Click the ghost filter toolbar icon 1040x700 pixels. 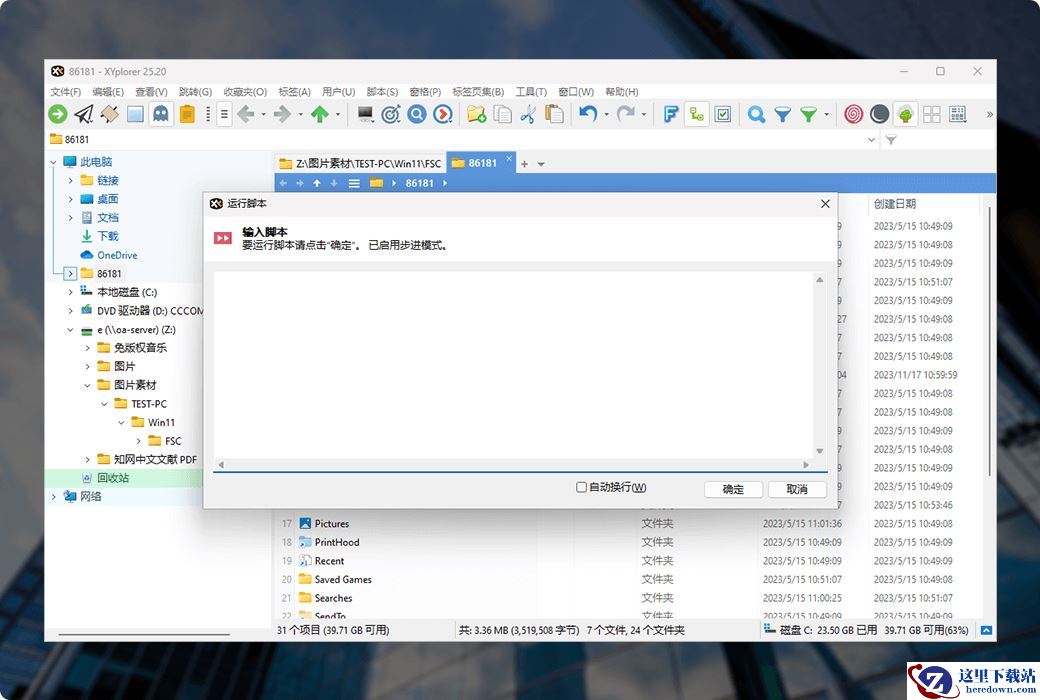[x=160, y=115]
